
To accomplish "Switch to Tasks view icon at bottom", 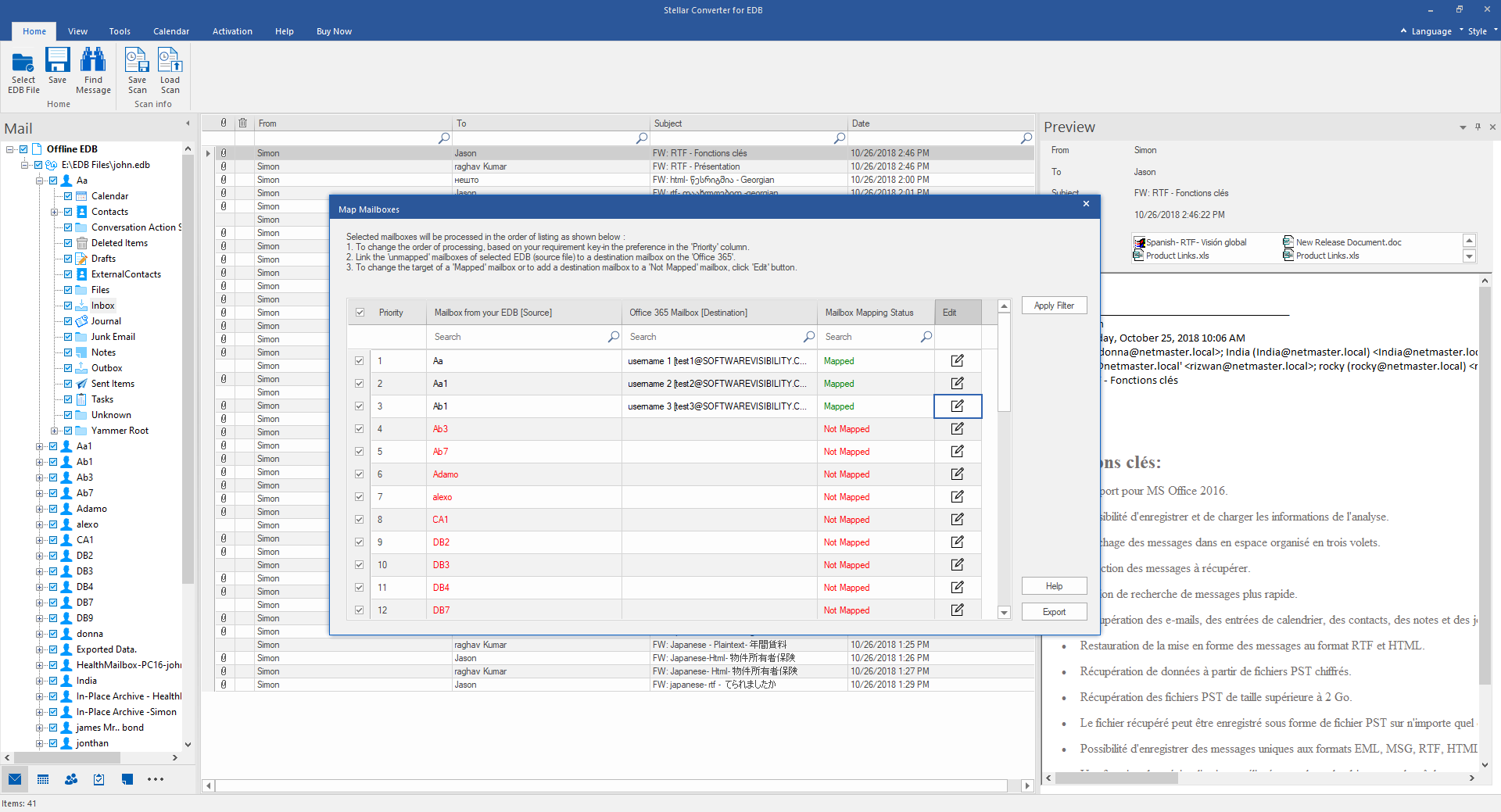I will pyautogui.click(x=99, y=779).
